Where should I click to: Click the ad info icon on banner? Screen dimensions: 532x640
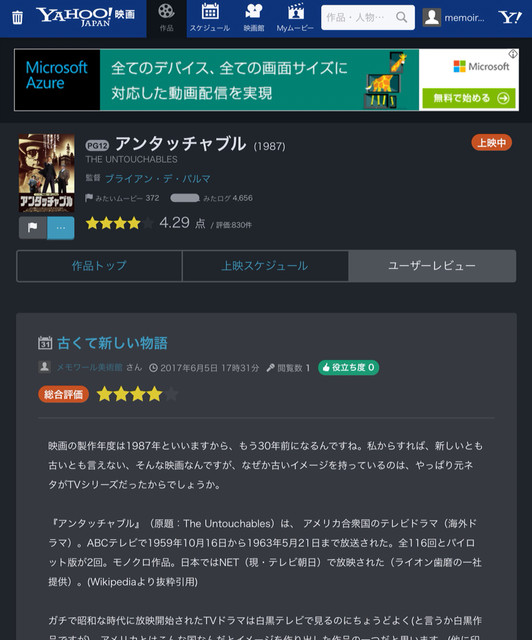(x=513, y=54)
